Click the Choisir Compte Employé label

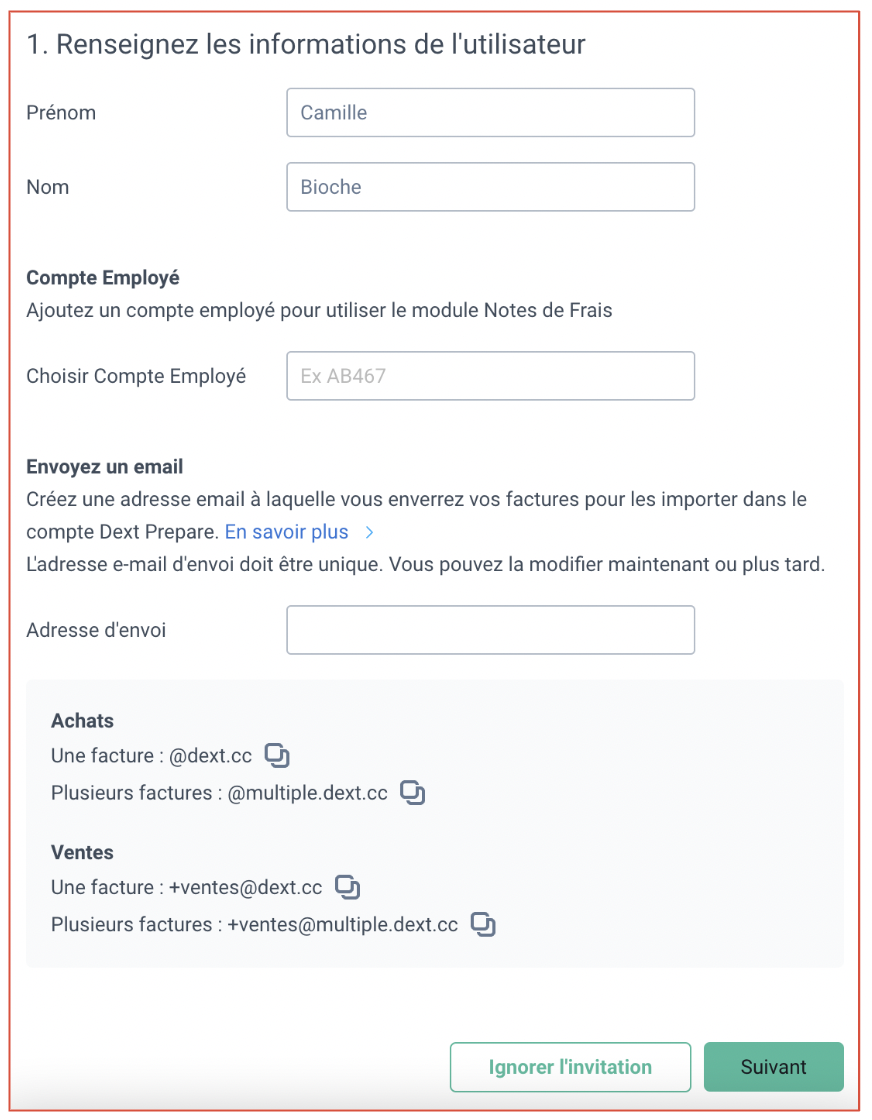tap(136, 376)
